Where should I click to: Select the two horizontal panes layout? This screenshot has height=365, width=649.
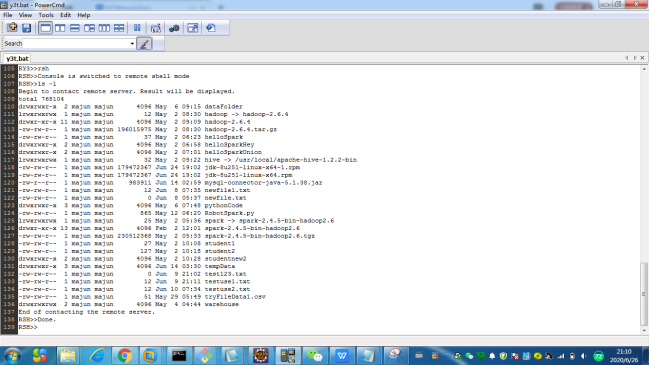pyautogui.click(x=75, y=28)
